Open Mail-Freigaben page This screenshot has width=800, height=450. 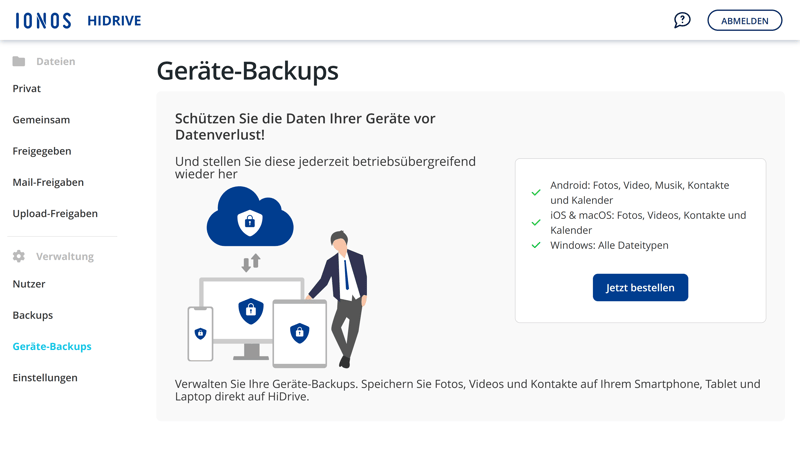click(48, 182)
